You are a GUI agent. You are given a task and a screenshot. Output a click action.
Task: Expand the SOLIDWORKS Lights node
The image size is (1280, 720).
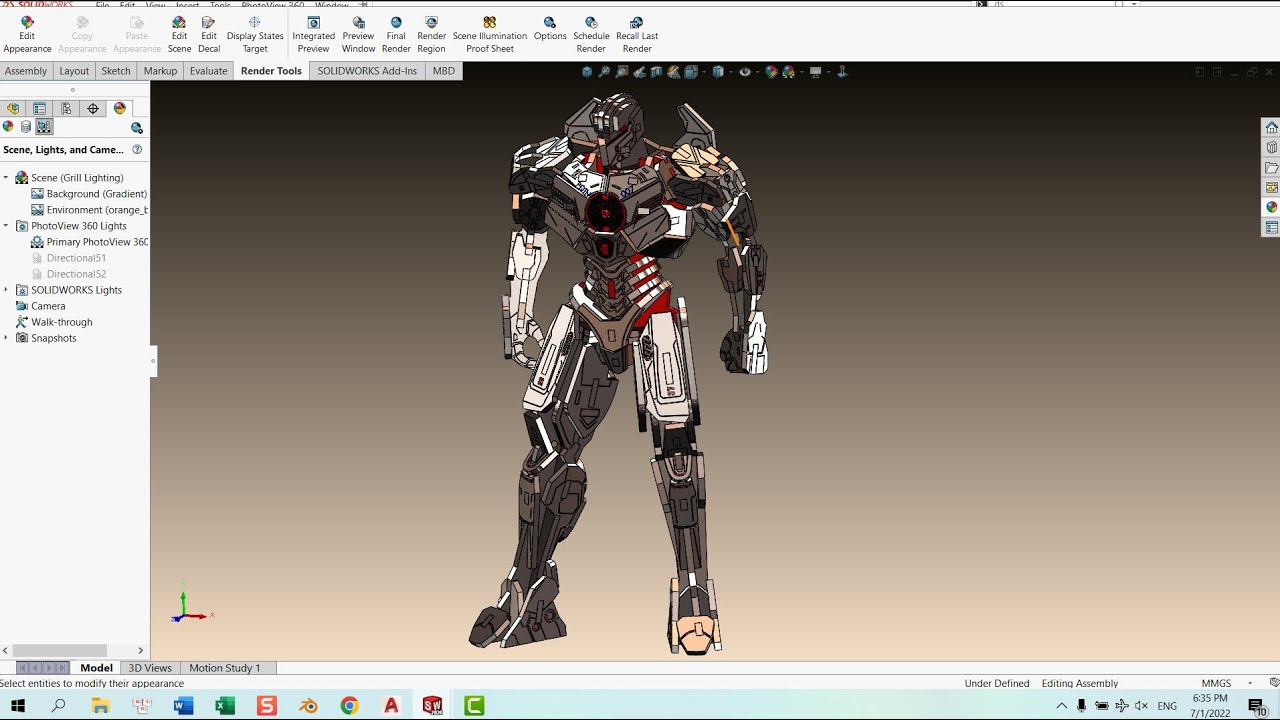tap(6, 290)
